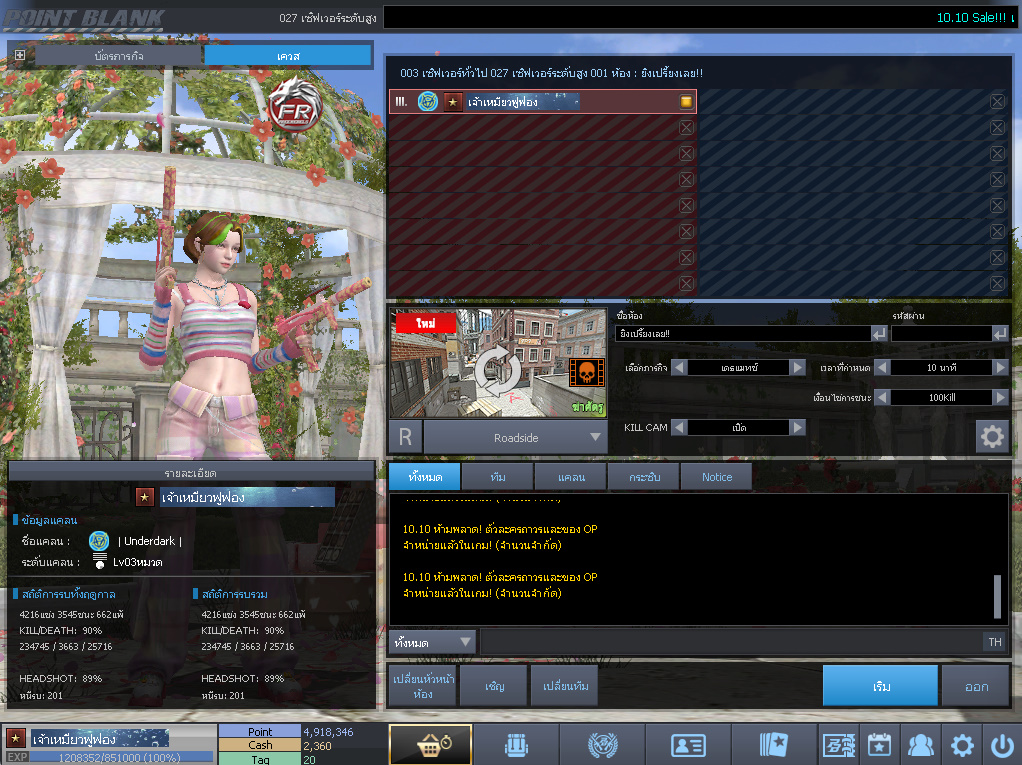
Task: Click the เปลี่ยนทีม change team button
Action: [x=564, y=687]
